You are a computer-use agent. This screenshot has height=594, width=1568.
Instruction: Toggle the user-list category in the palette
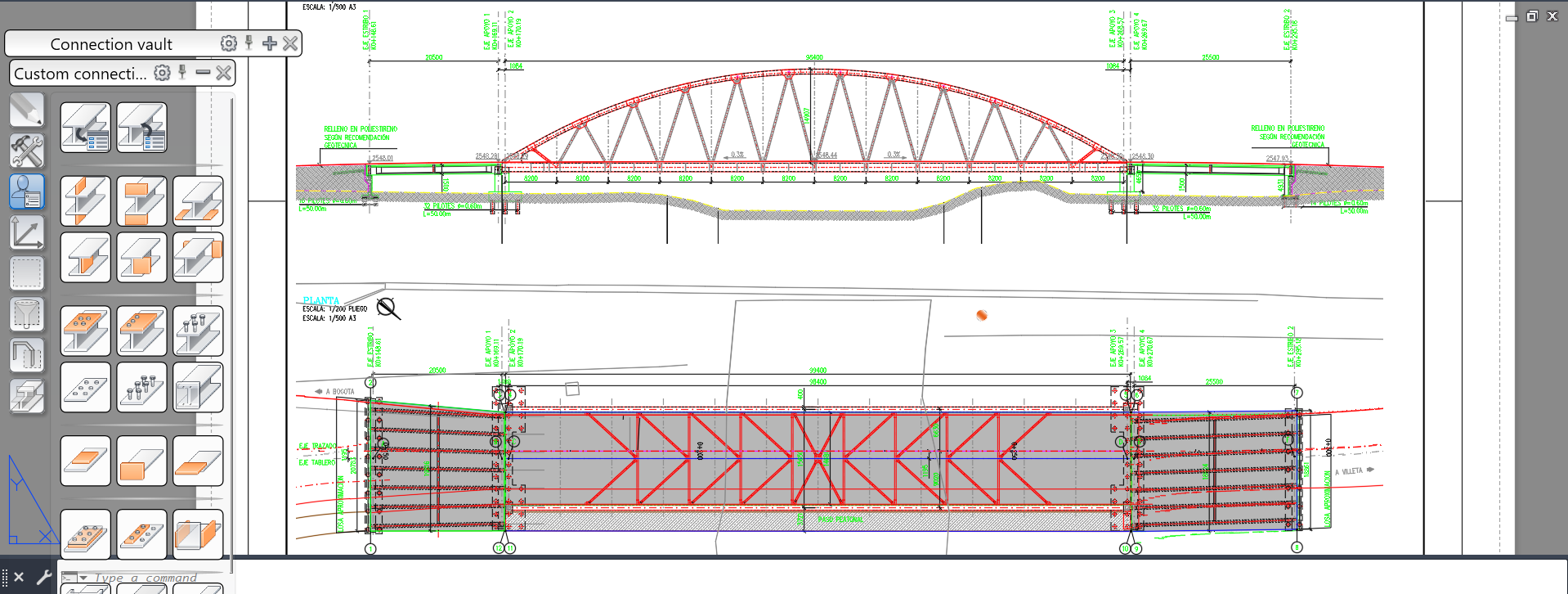pyautogui.click(x=26, y=191)
